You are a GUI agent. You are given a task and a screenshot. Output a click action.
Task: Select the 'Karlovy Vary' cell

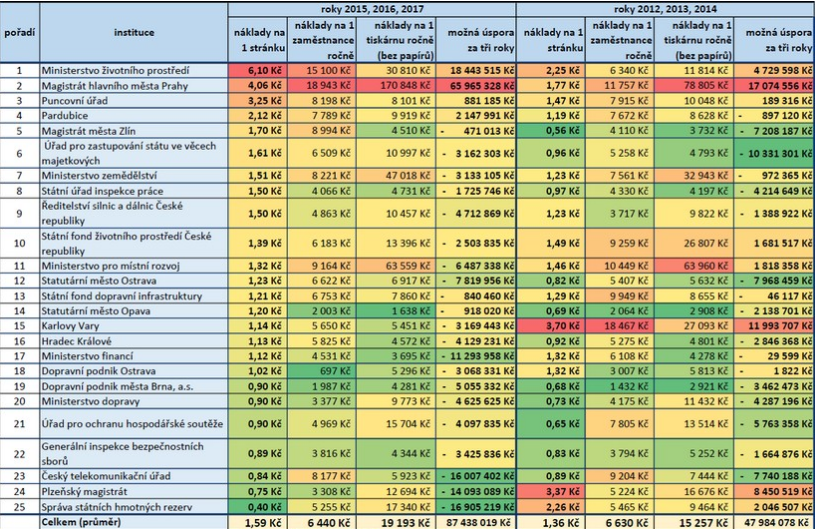click(x=134, y=326)
